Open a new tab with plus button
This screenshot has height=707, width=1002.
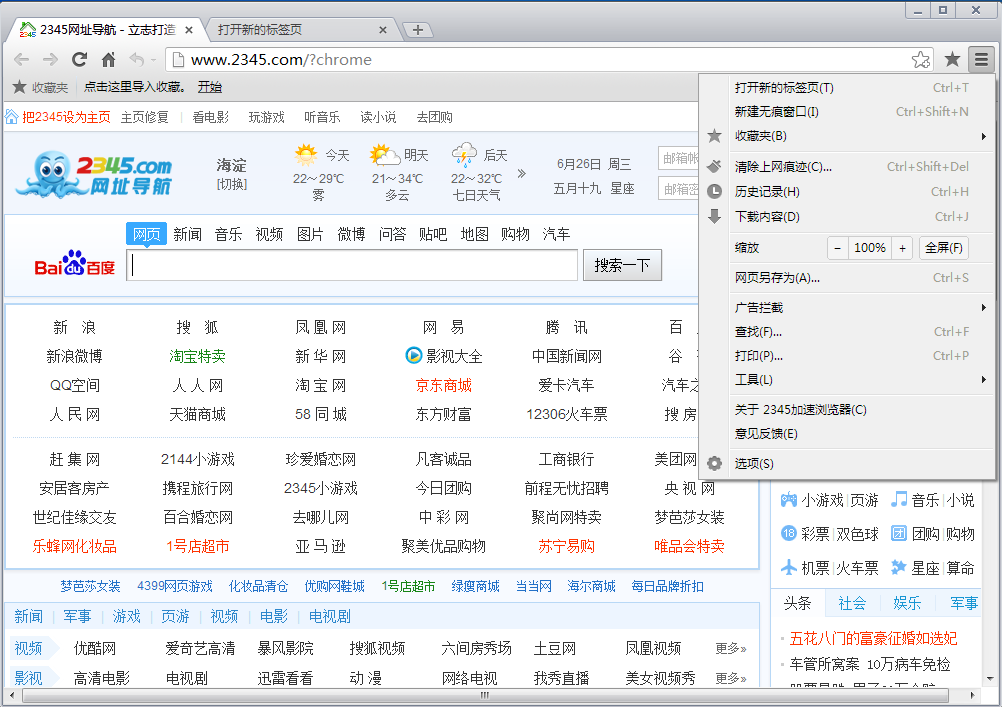[418, 29]
